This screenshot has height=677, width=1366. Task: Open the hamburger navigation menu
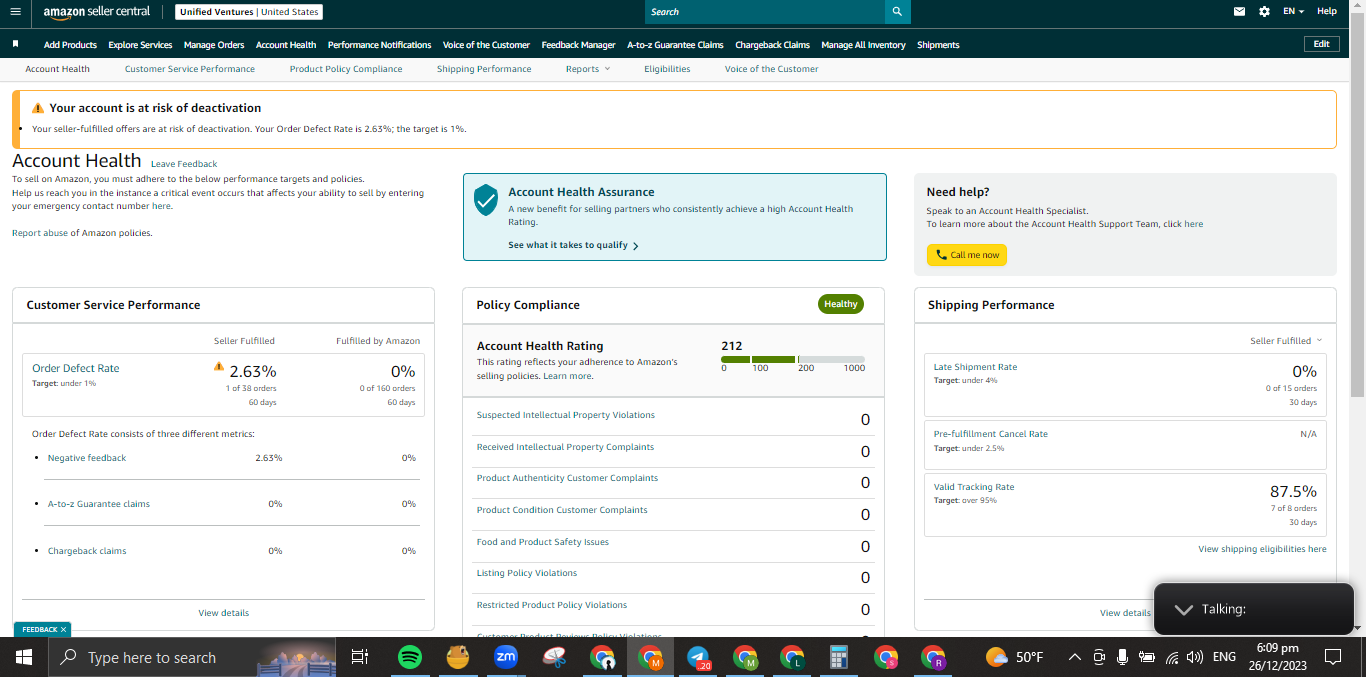click(15, 12)
